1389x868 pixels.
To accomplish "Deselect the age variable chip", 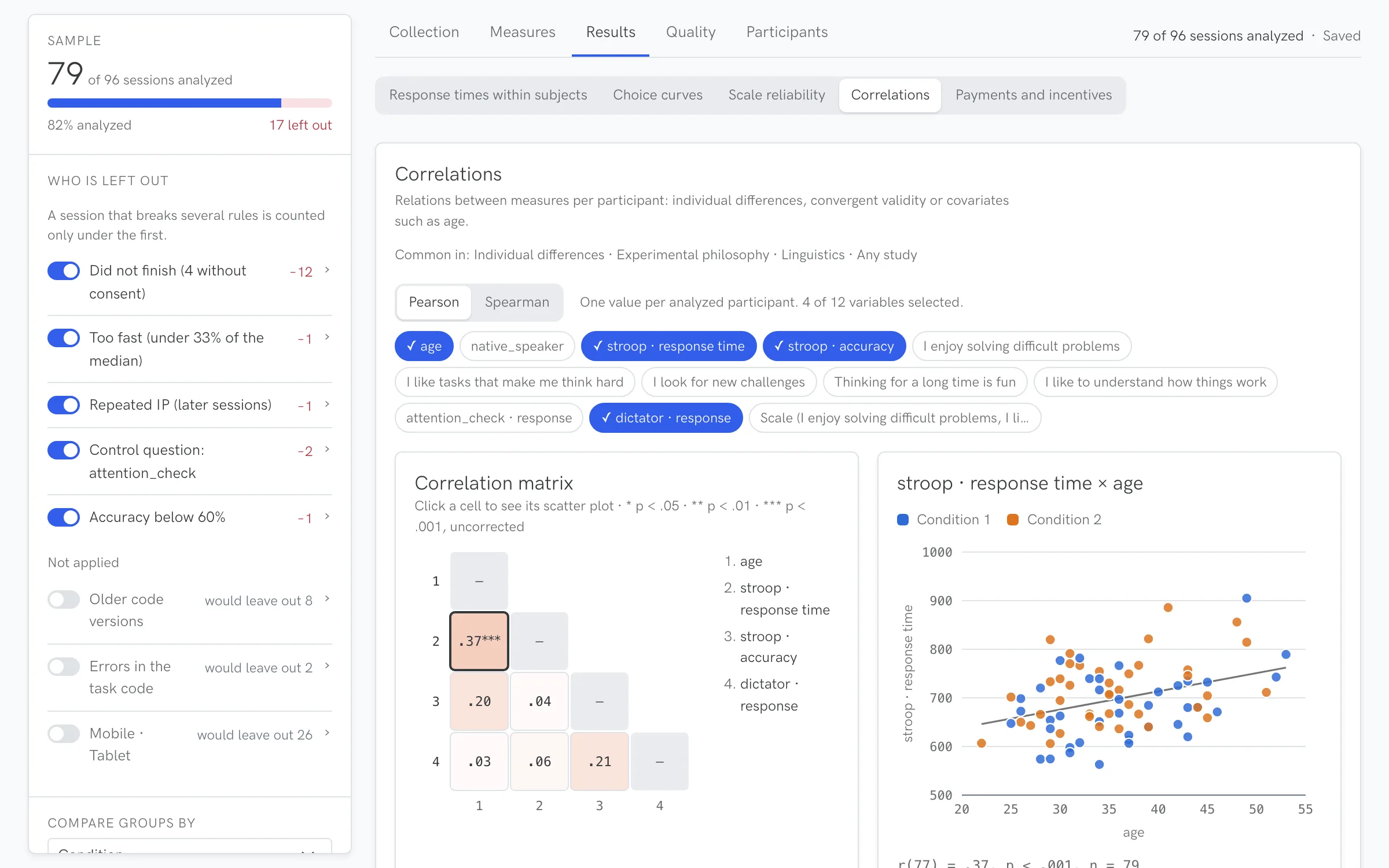I will click(424, 346).
